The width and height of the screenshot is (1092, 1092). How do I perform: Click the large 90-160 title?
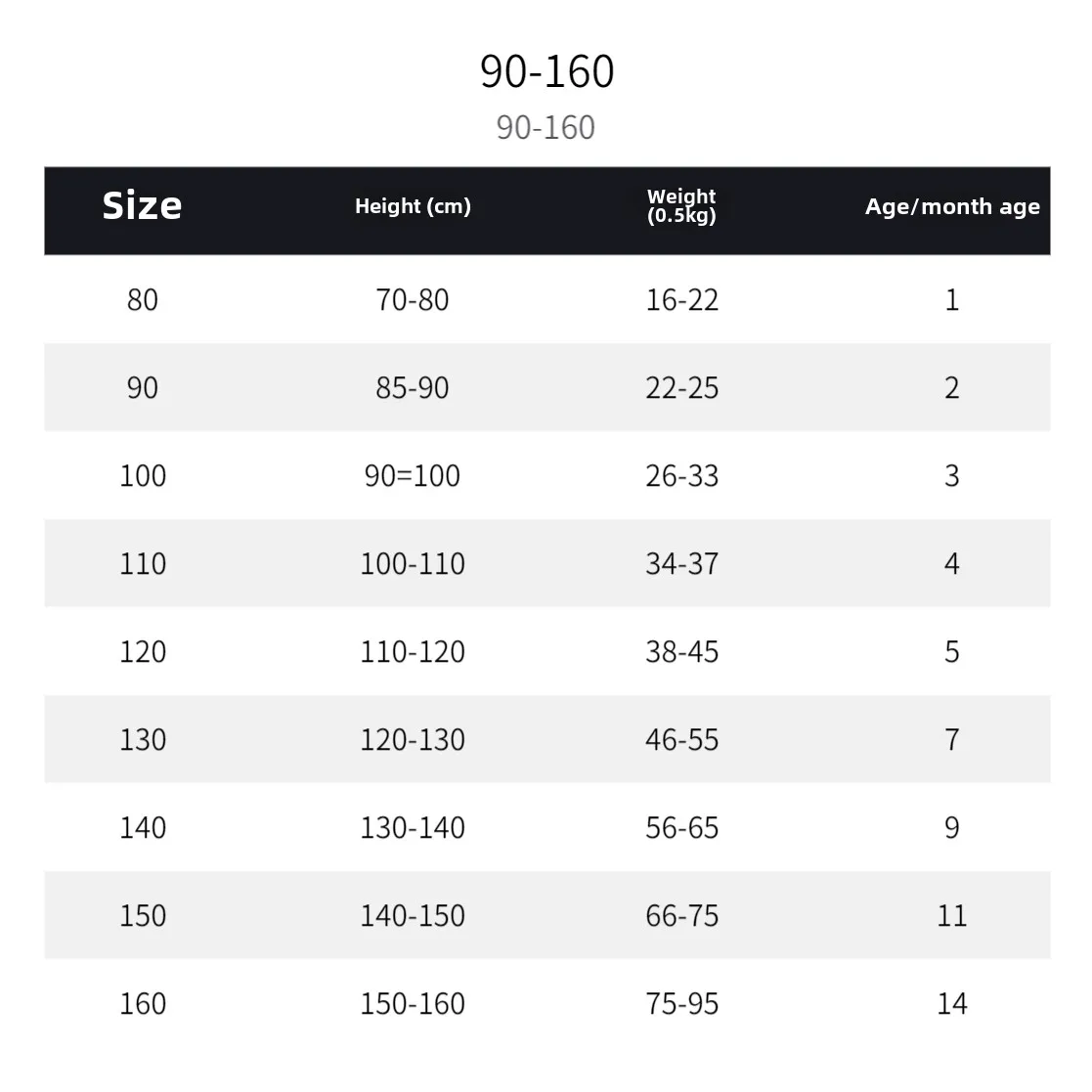546,71
